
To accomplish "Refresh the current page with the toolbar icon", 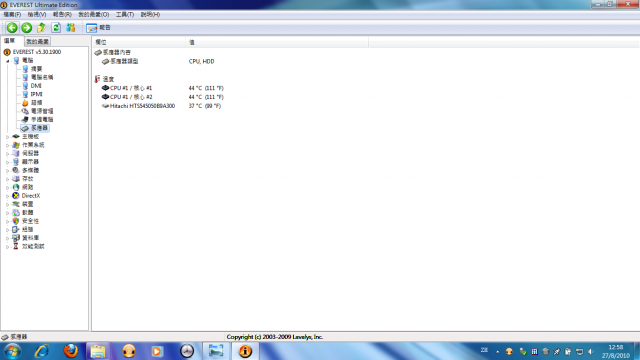I will pyautogui.click(x=56, y=28).
